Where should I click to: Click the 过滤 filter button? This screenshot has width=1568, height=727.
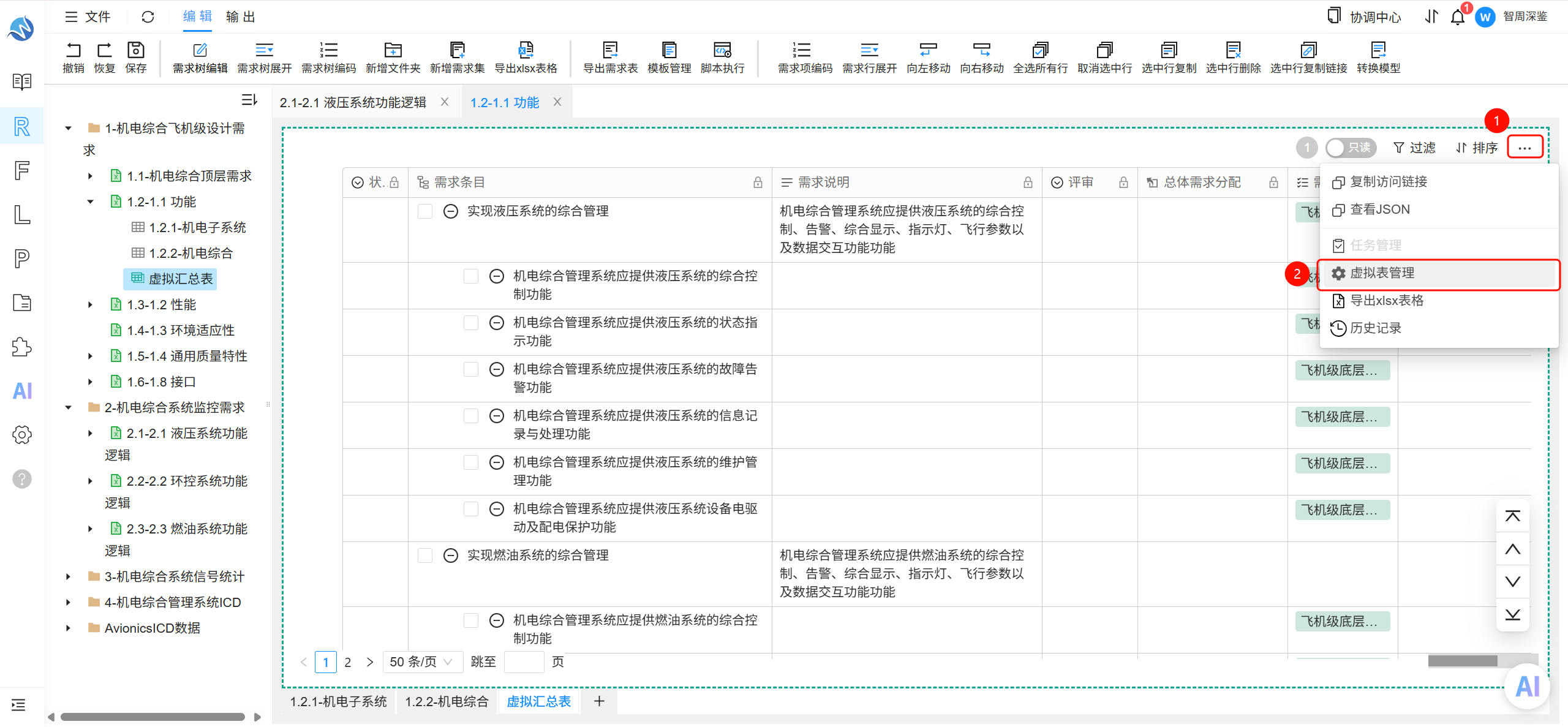pos(1414,148)
